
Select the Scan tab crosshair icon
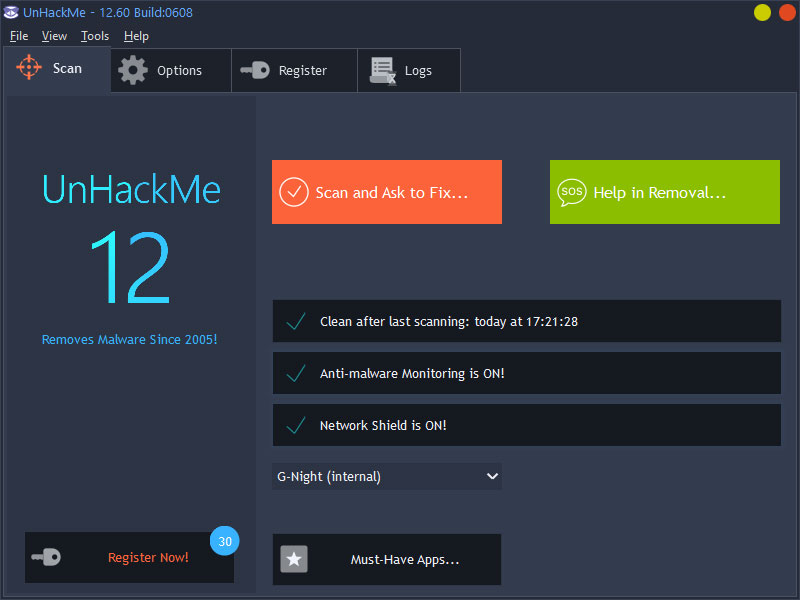point(27,68)
